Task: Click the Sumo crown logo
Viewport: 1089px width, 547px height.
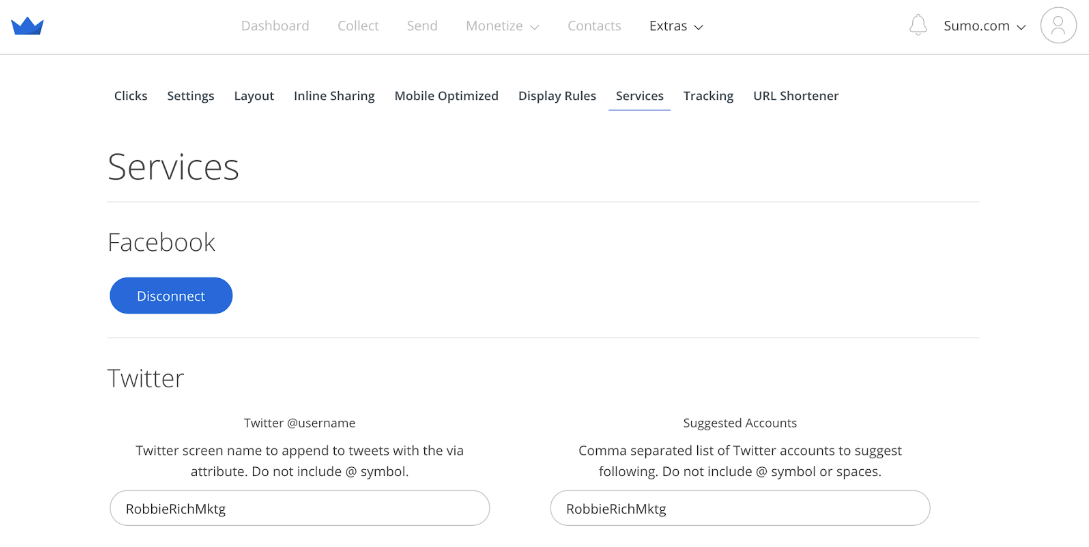Action: click(x=28, y=26)
